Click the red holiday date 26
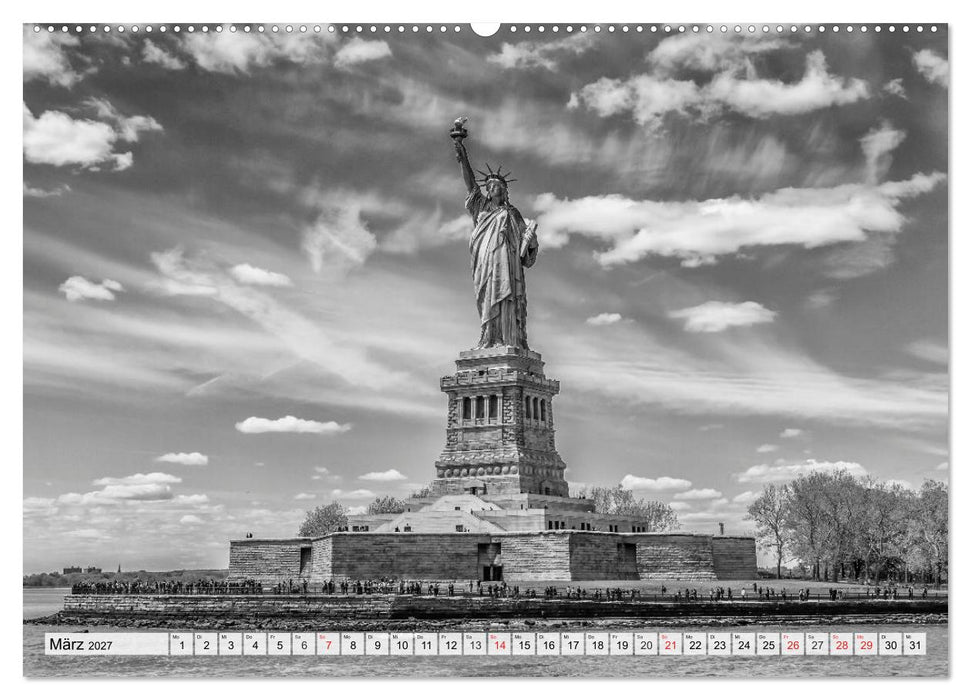 (x=793, y=644)
